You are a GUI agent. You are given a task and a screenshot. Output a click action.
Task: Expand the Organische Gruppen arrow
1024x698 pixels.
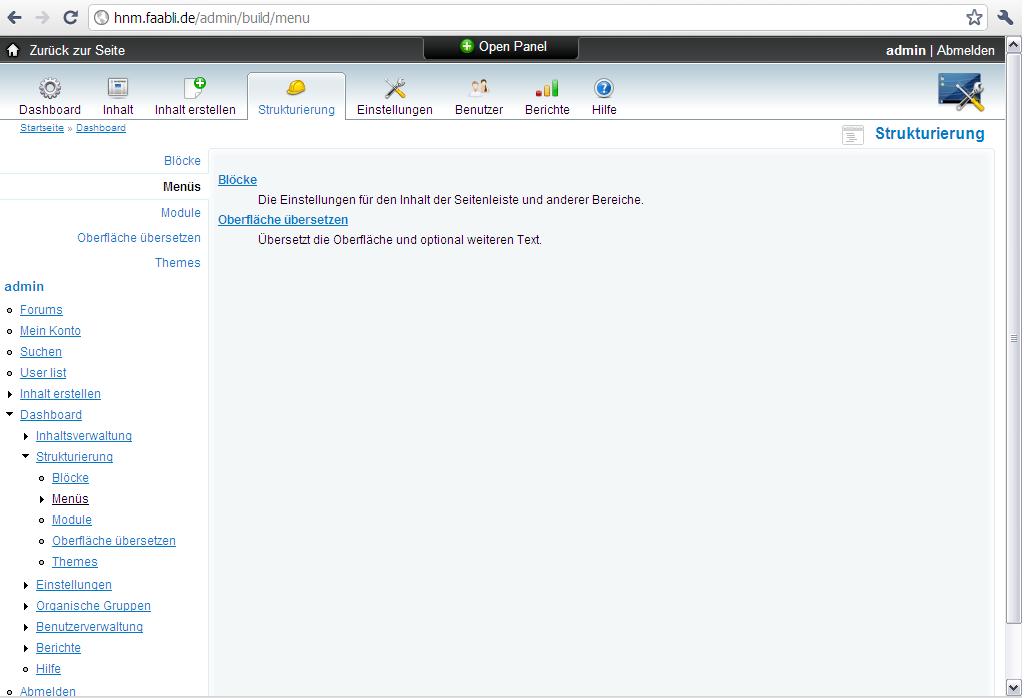(26, 606)
